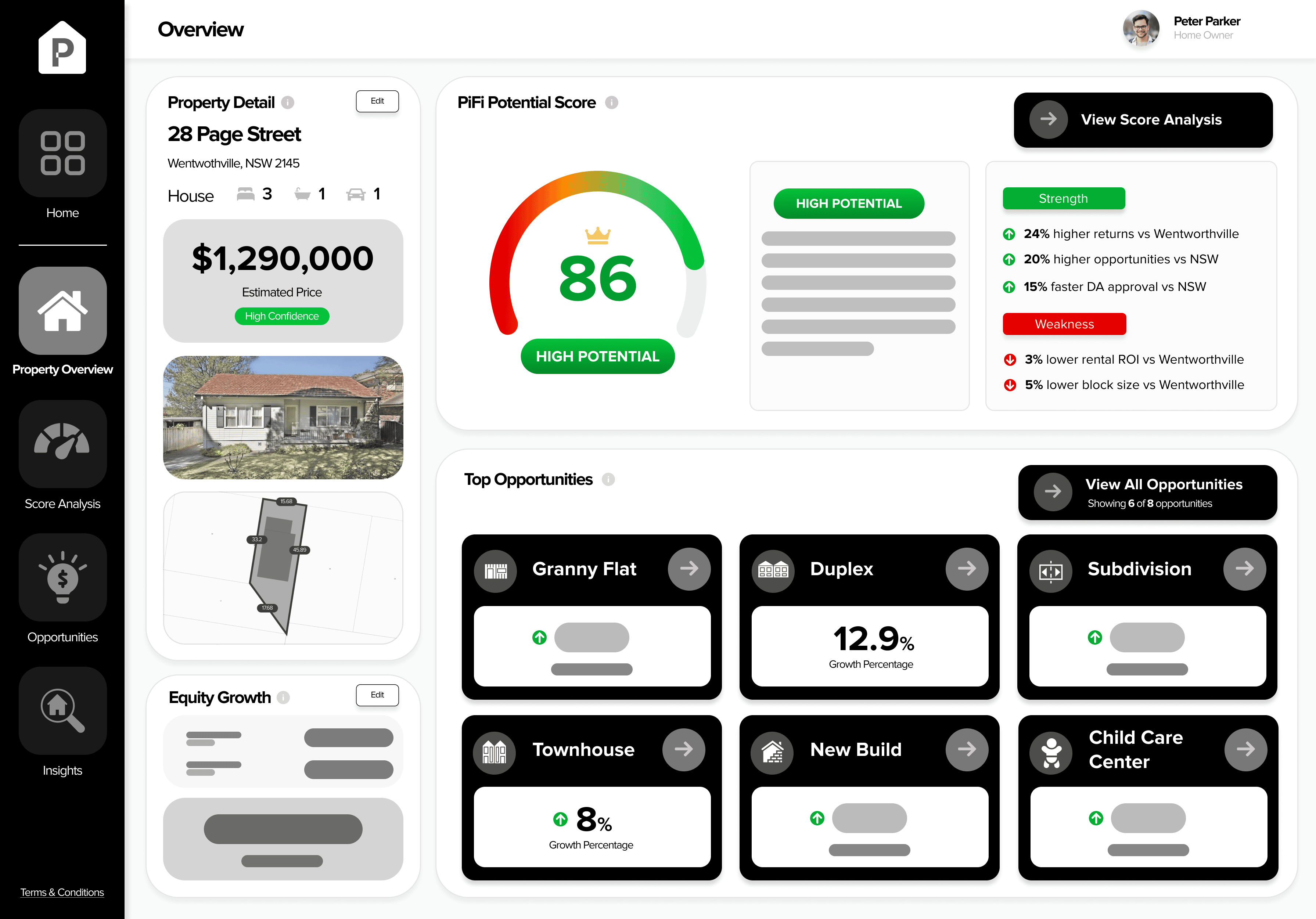
Task: Click info icon beside Top Opportunities
Action: pyautogui.click(x=608, y=480)
